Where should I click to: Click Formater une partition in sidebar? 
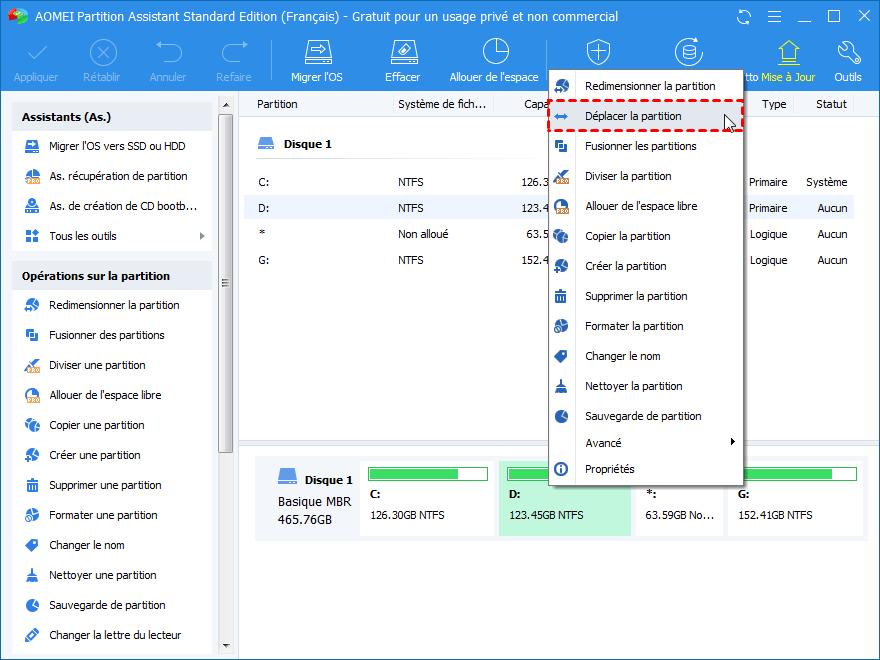(112, 515)
